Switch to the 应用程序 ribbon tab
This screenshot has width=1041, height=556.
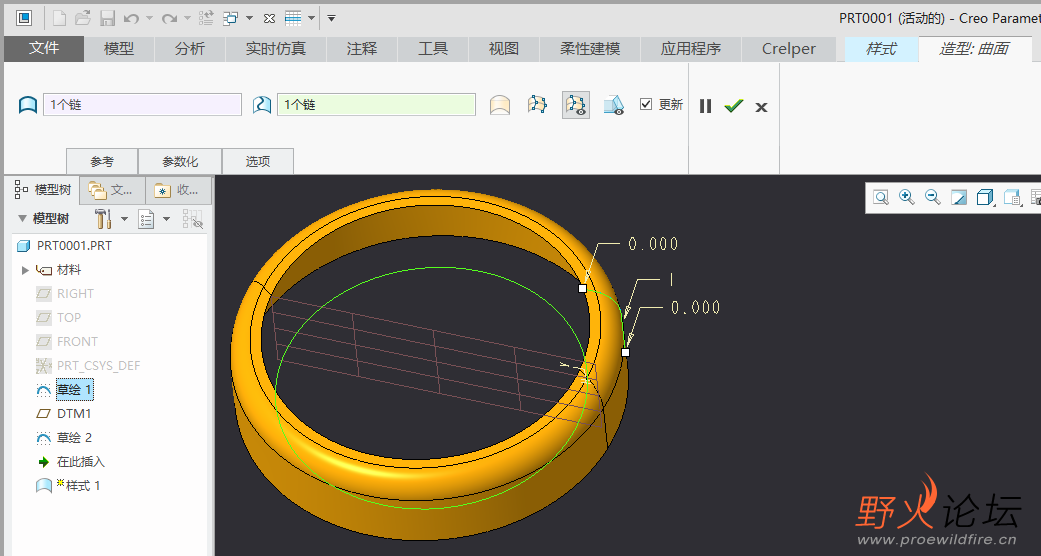click(690, 48)
